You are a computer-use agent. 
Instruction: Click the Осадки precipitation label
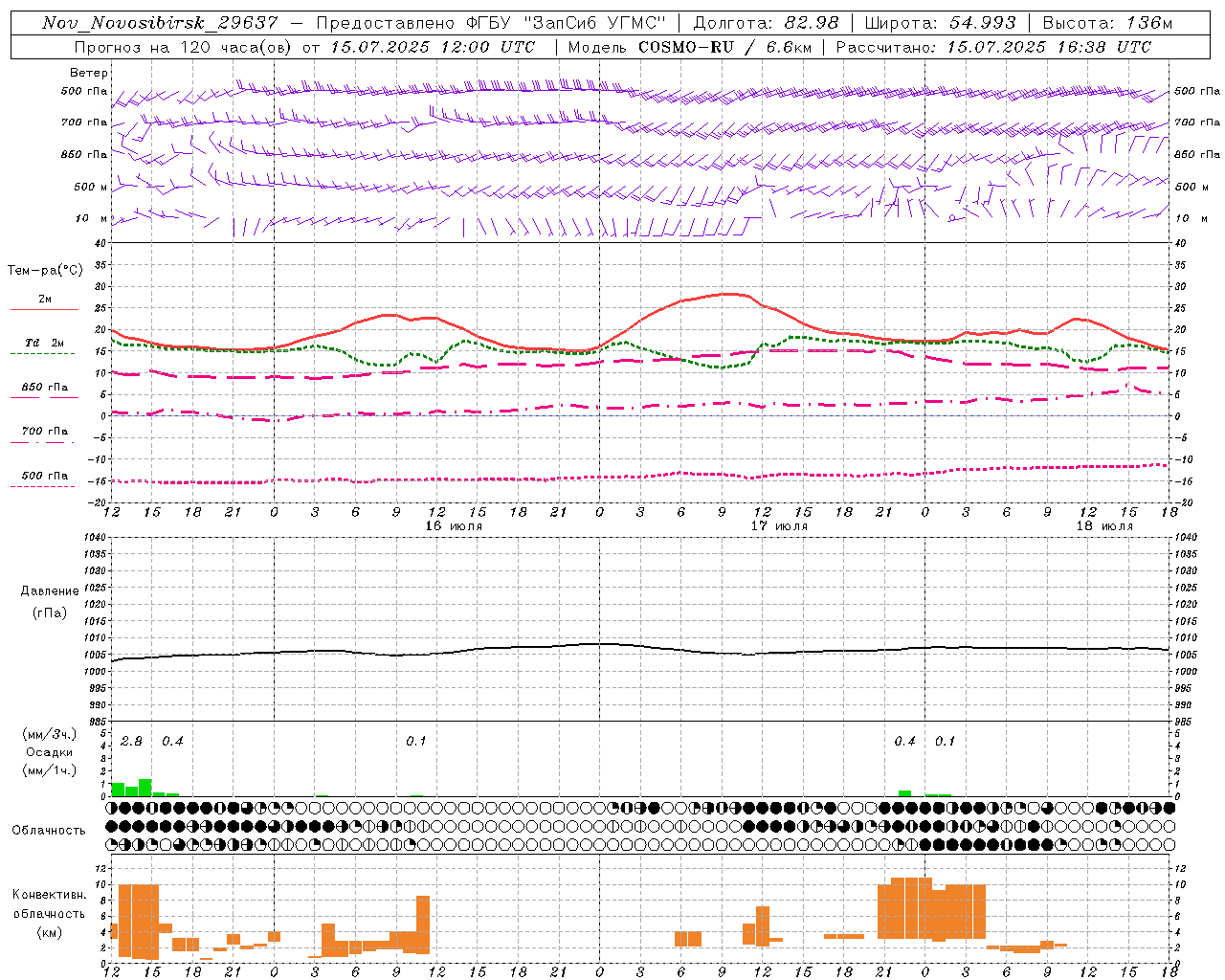(x=50, y=752)
